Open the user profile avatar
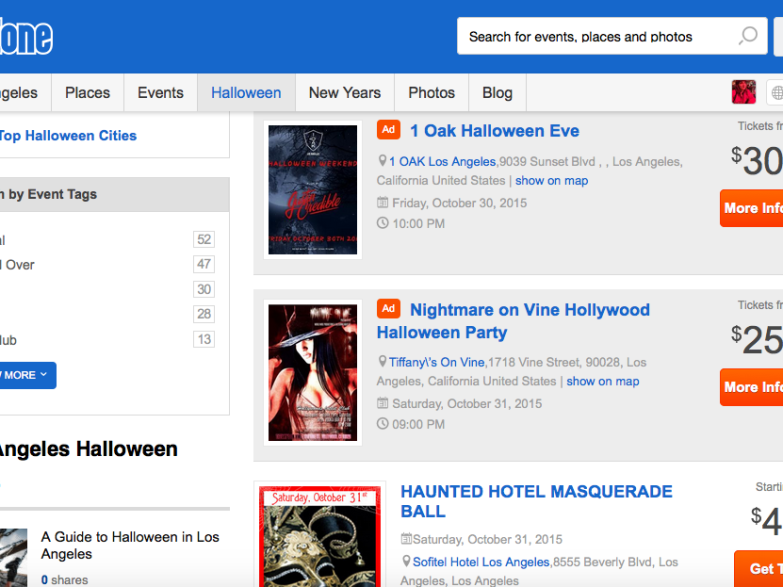The width and height of the screenshot is (783, 587). (x=744, y=92)
